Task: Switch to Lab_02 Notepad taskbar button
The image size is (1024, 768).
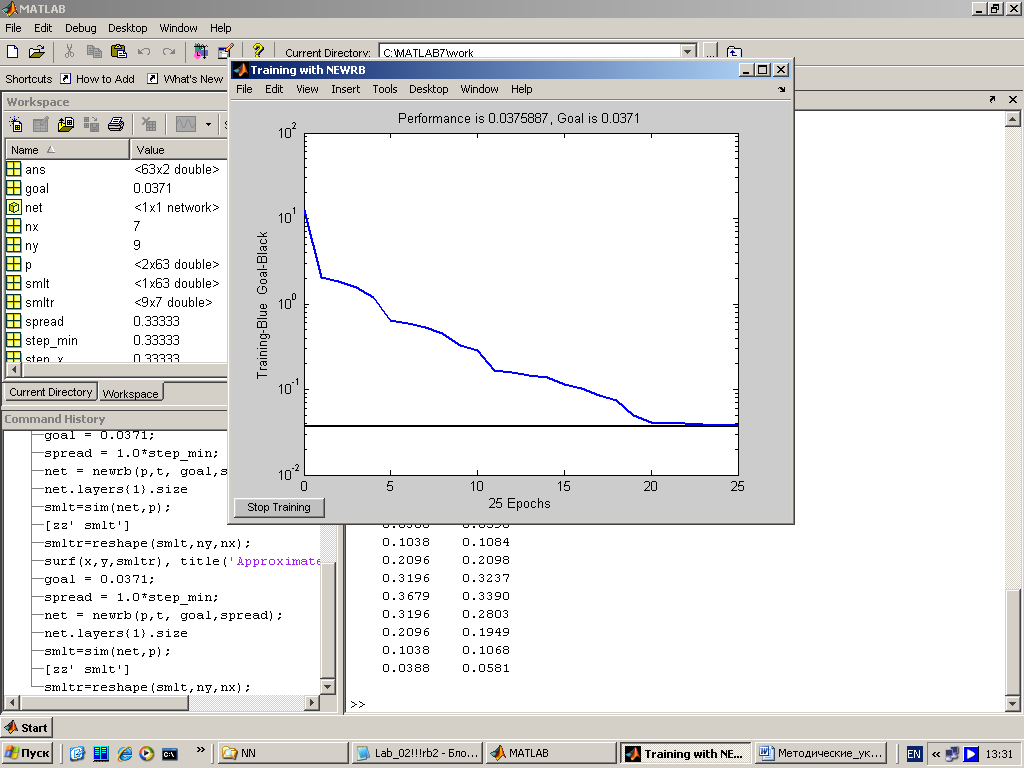Action: 417,753
